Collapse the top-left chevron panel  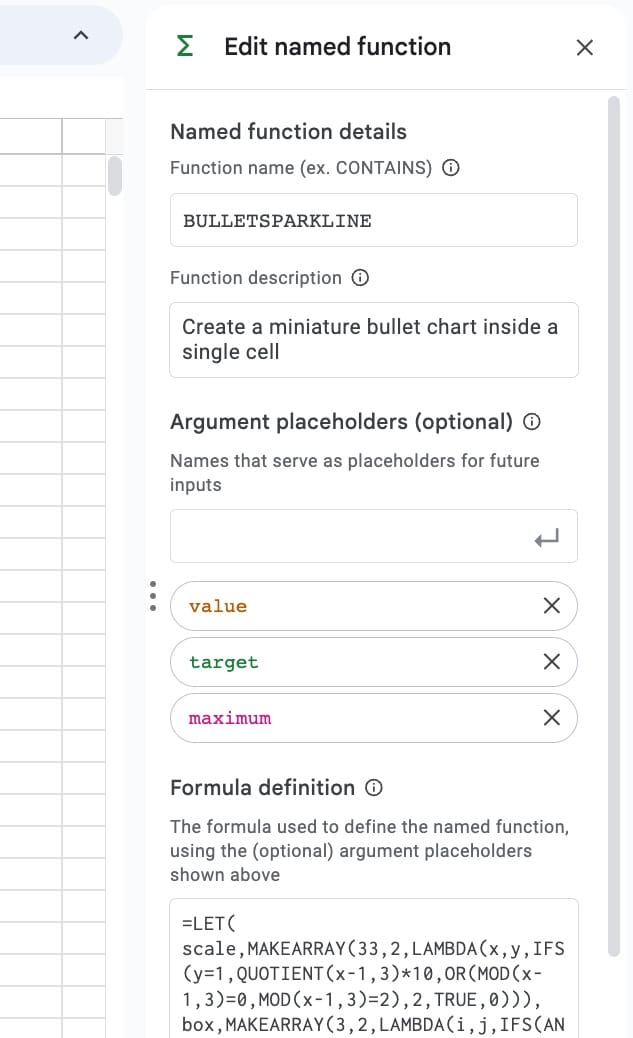(x=80, y=34)
